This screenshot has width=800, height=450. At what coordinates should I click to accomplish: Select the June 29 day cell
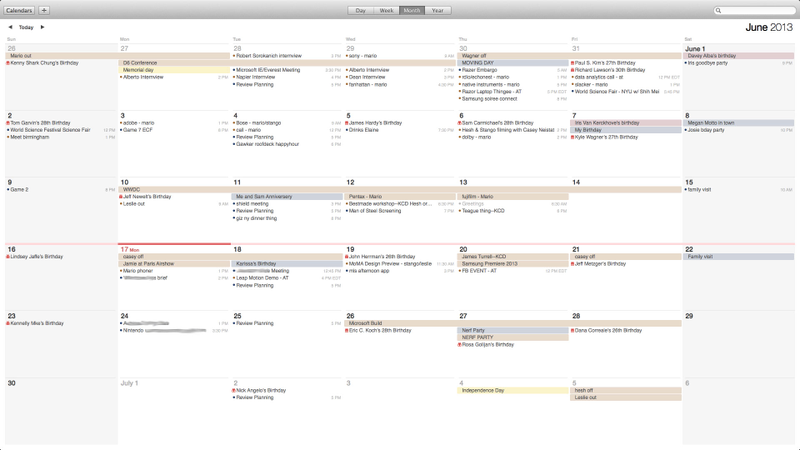pyautogui.click(x=739, y=344)
